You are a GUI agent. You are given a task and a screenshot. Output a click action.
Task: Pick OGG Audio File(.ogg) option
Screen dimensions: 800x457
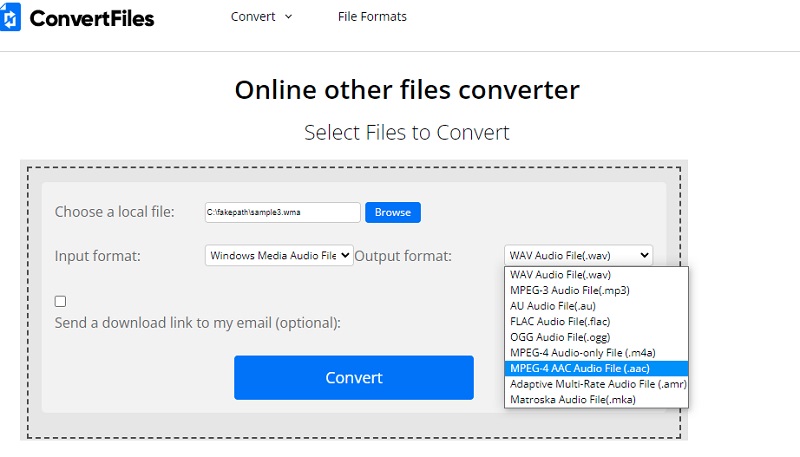coord(596,337)
